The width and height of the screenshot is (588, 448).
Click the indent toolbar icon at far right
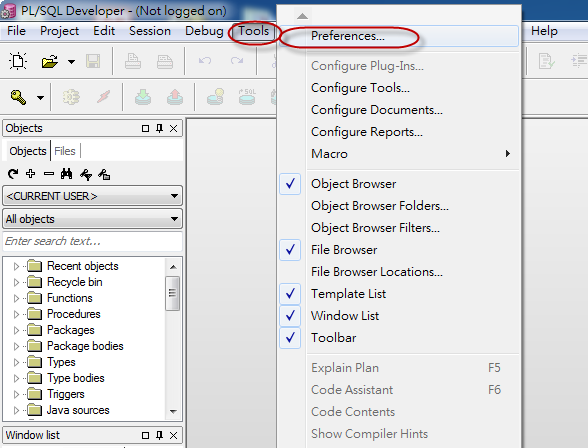pos(579,61)
